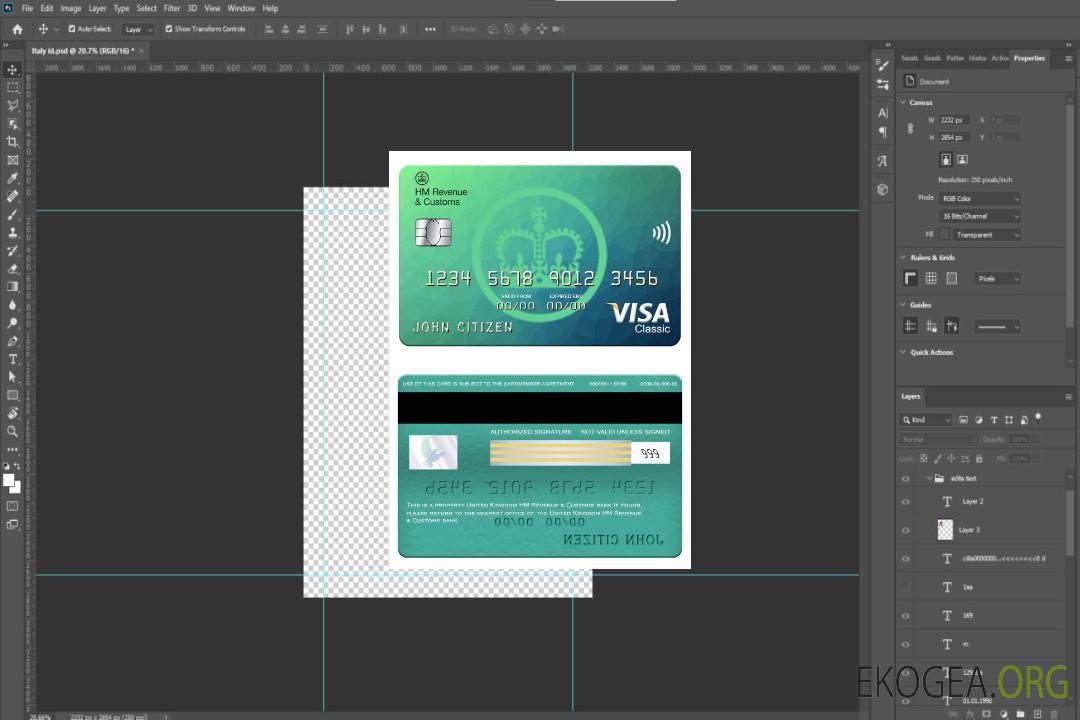1080x720 pixels.
Task: Toggle rulers in Rulers & Grids
Action: pos(911,278)
